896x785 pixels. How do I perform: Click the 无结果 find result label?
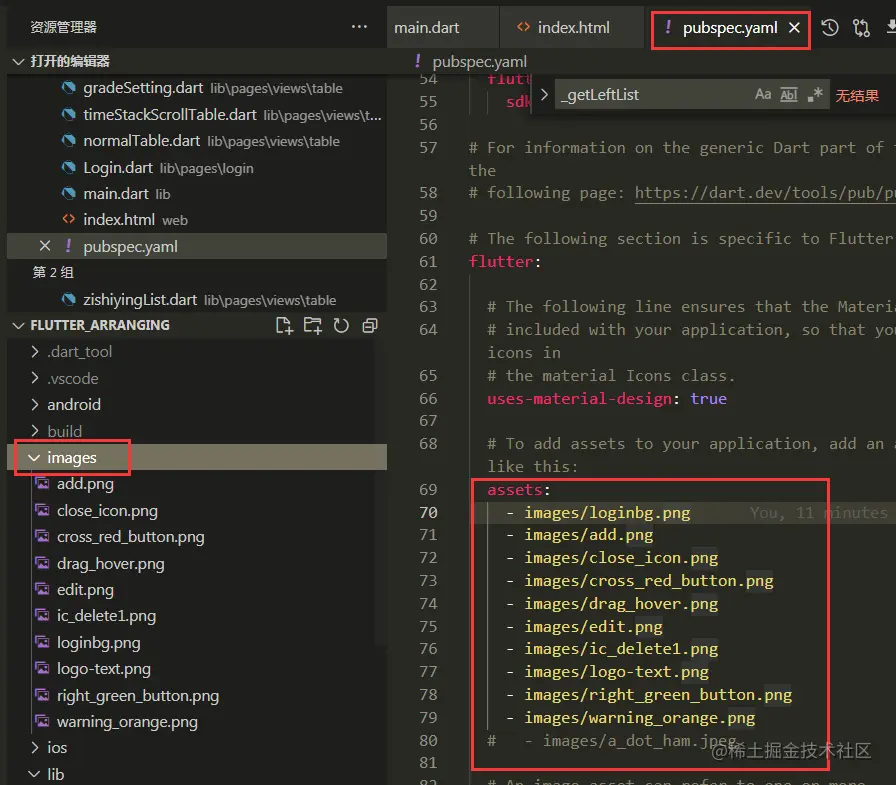857,95
